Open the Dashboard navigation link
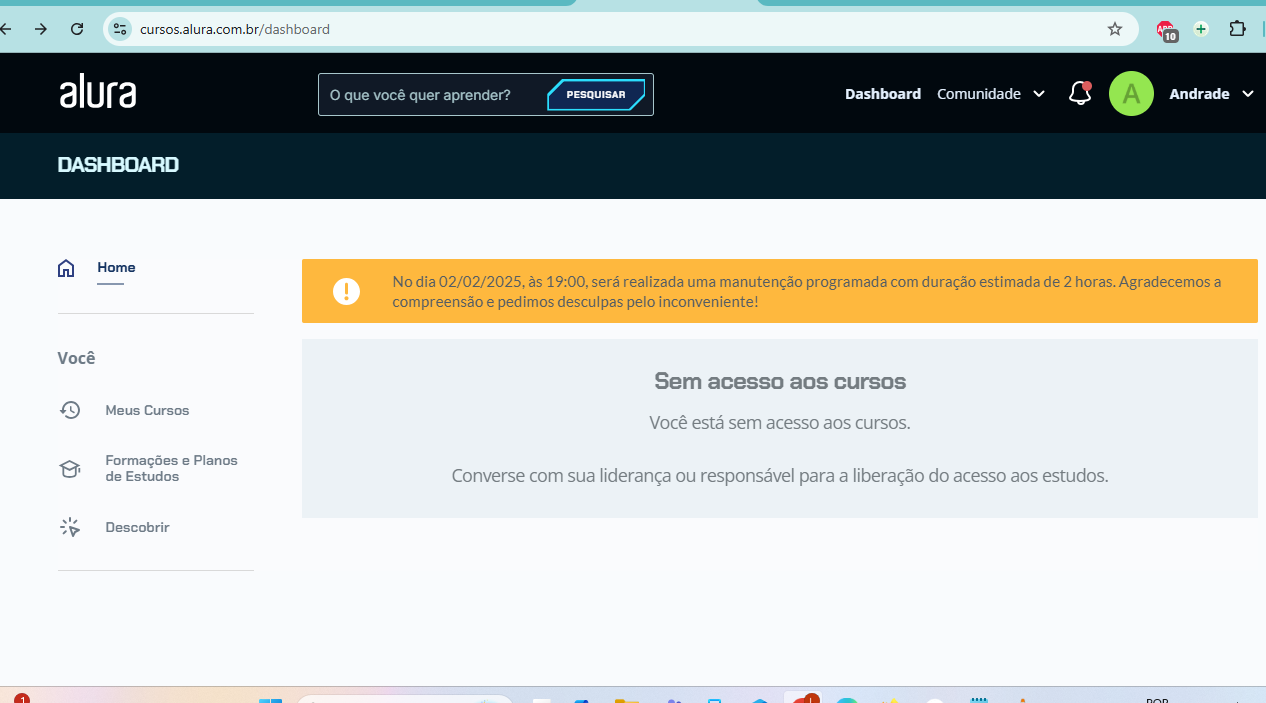 (883, 94)
